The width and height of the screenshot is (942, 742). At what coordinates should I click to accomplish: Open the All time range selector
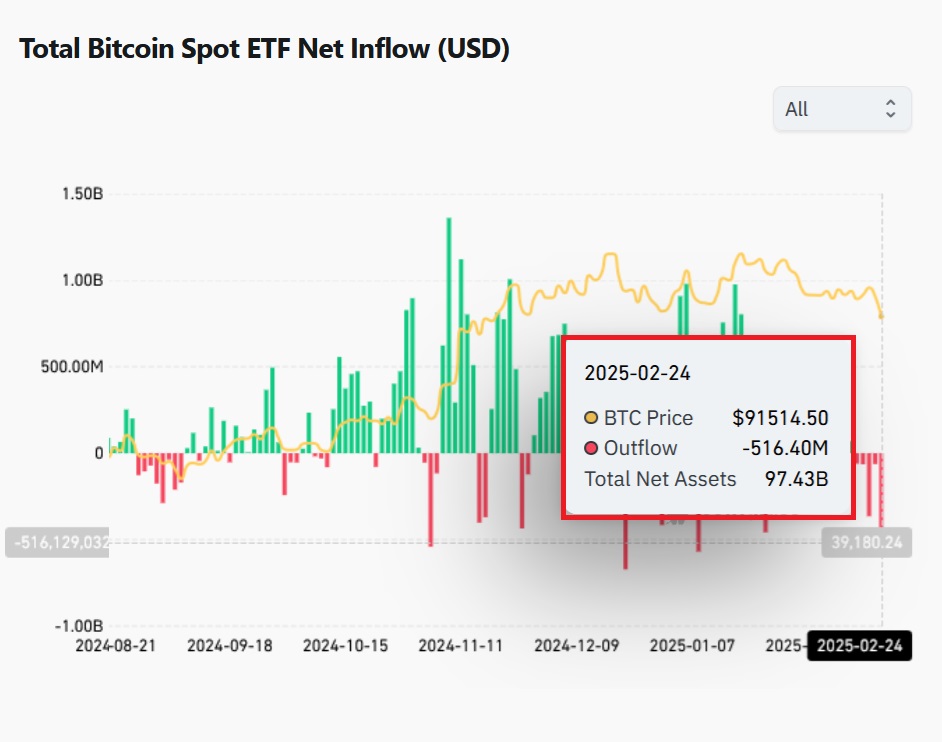[x=841, y=108]
